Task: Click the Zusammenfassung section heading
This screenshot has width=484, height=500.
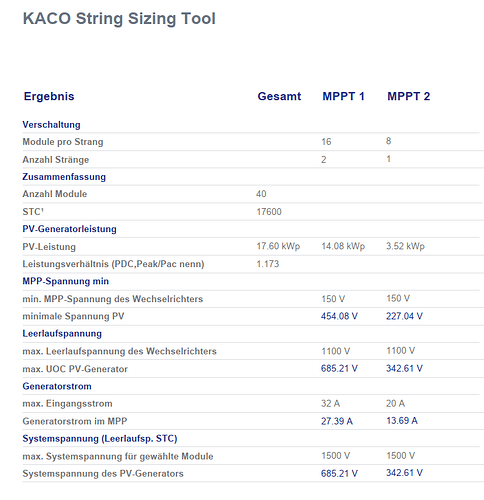Action: pos(64,177)
